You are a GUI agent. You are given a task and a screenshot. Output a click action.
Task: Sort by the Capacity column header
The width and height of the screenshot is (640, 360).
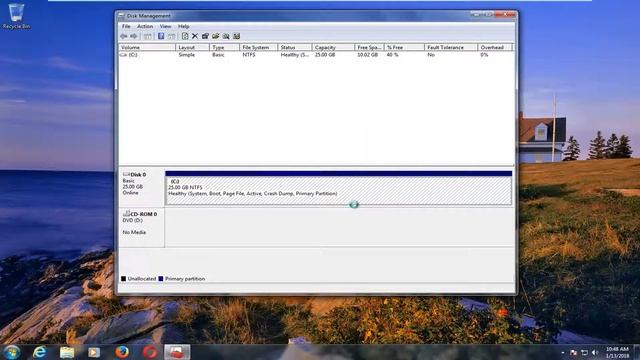333,47
